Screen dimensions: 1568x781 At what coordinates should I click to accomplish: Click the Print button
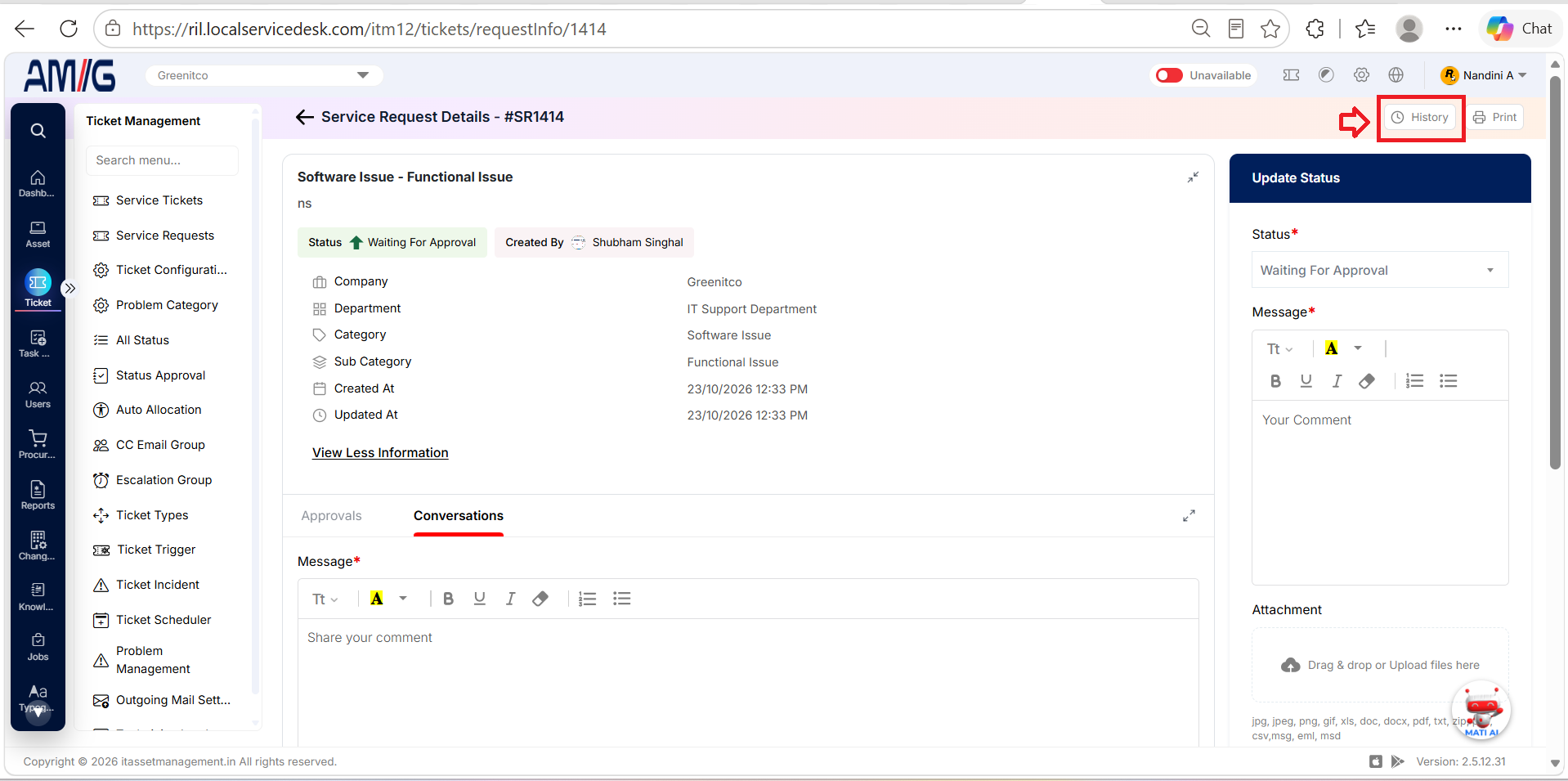coord(1494,117)
